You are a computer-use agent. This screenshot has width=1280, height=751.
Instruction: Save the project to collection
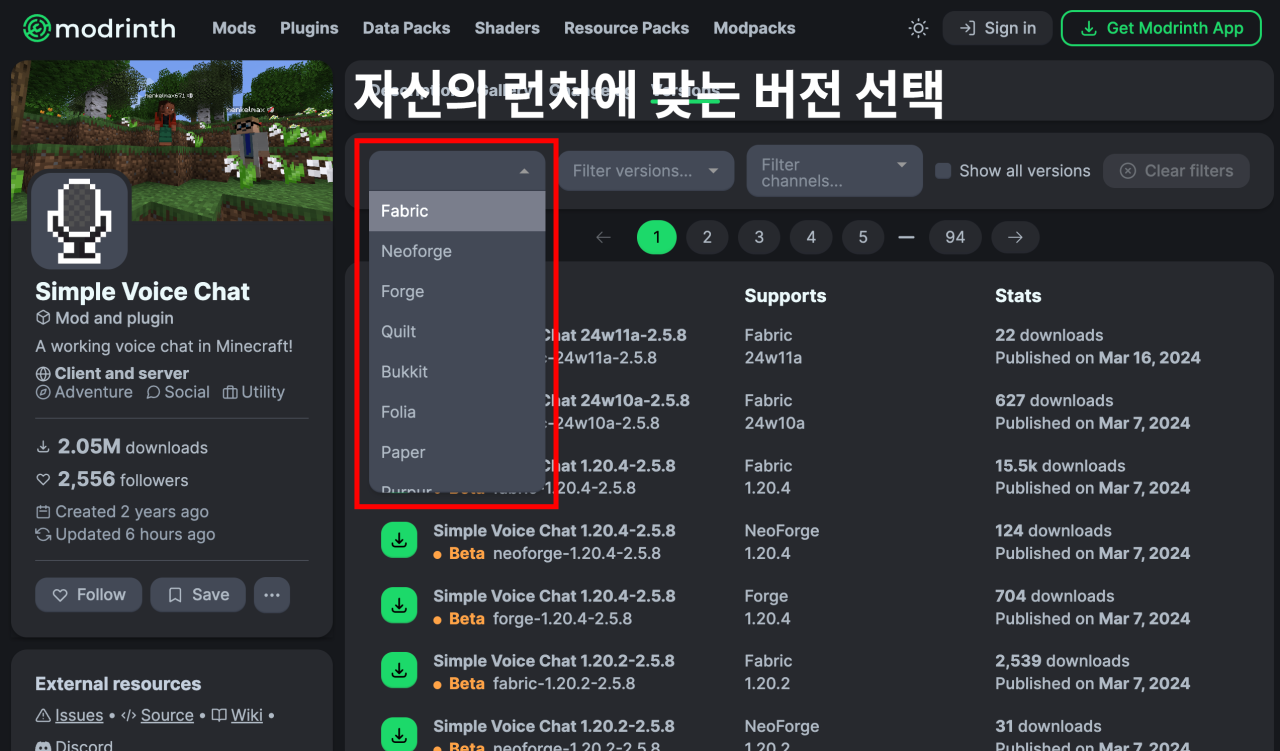(198, 595)
